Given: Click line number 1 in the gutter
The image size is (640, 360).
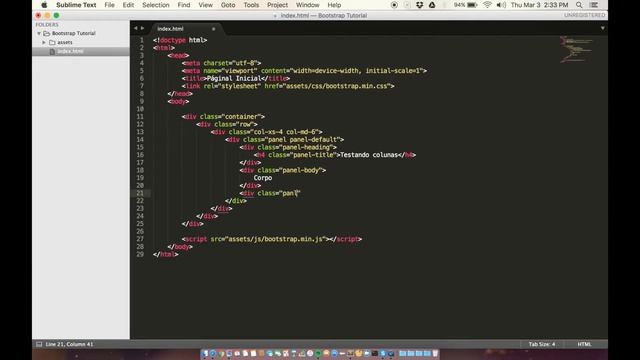Looking at the screenshot, I should point(142,40).
